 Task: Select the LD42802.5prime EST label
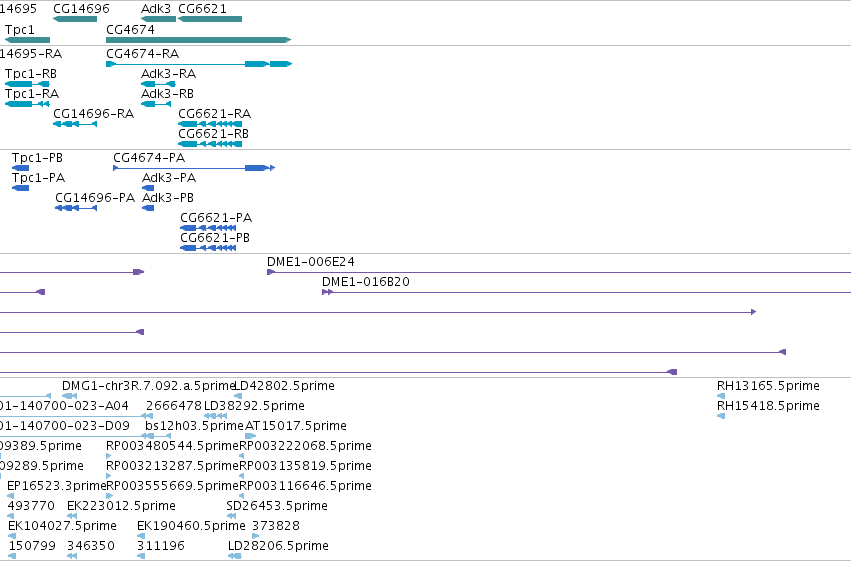[x=284, y=386]
